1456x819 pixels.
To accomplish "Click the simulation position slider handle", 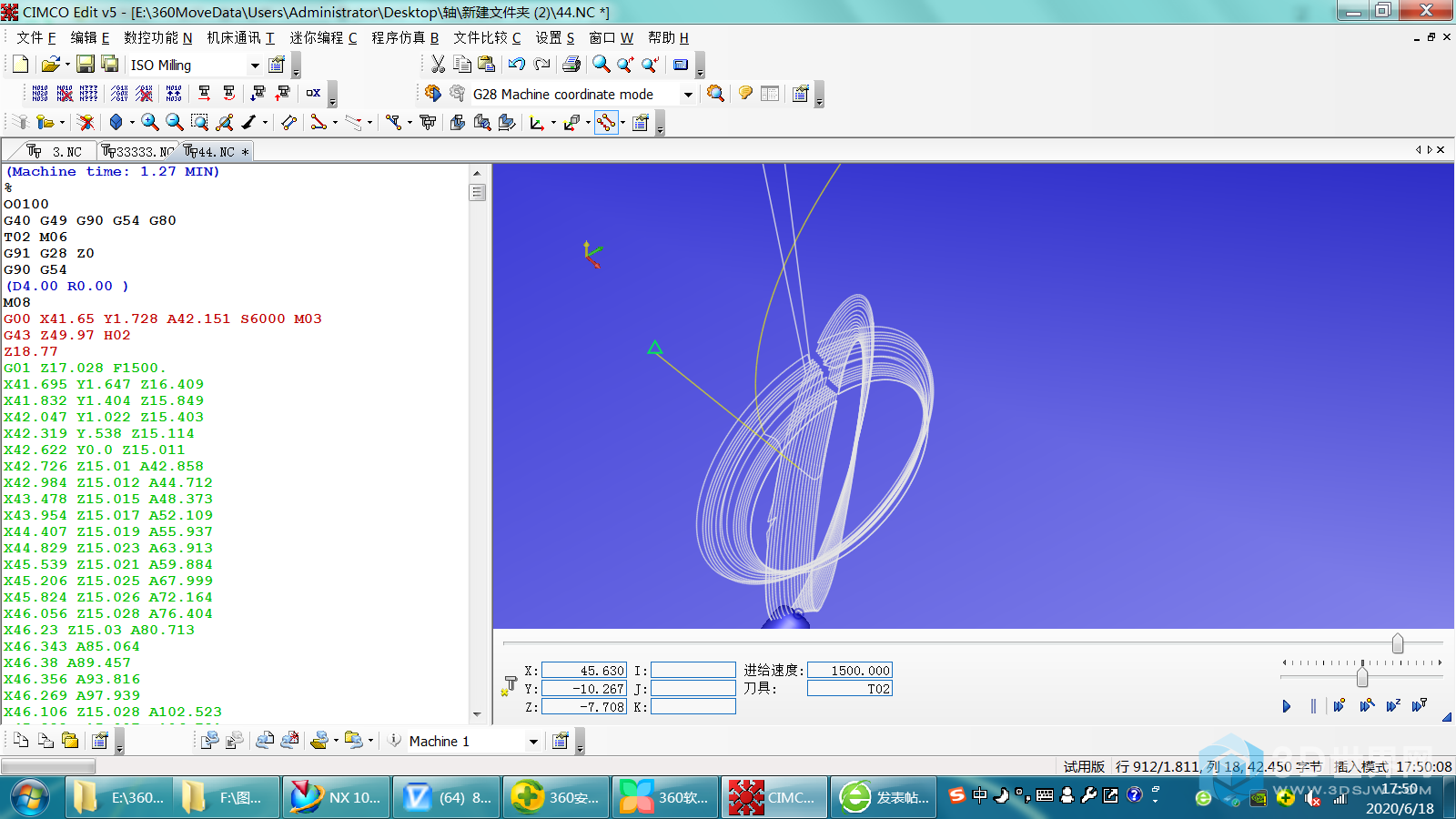I will pos(1398,643).
